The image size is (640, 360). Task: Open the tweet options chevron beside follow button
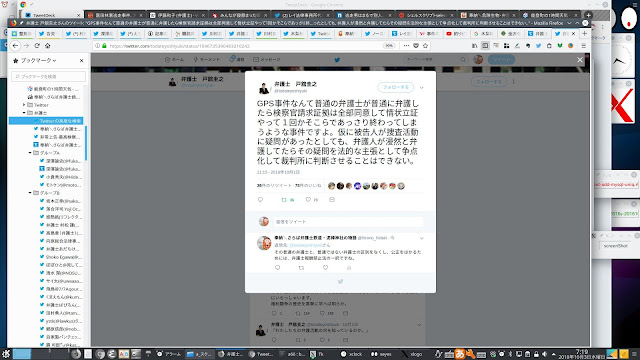tap(422, 87)
